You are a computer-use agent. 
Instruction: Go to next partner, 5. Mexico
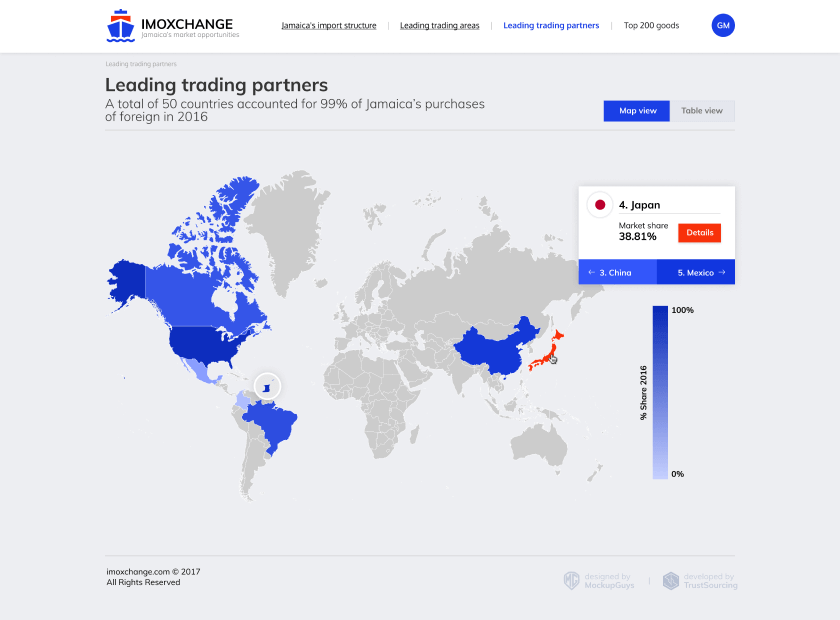click(x=696, y=272)
